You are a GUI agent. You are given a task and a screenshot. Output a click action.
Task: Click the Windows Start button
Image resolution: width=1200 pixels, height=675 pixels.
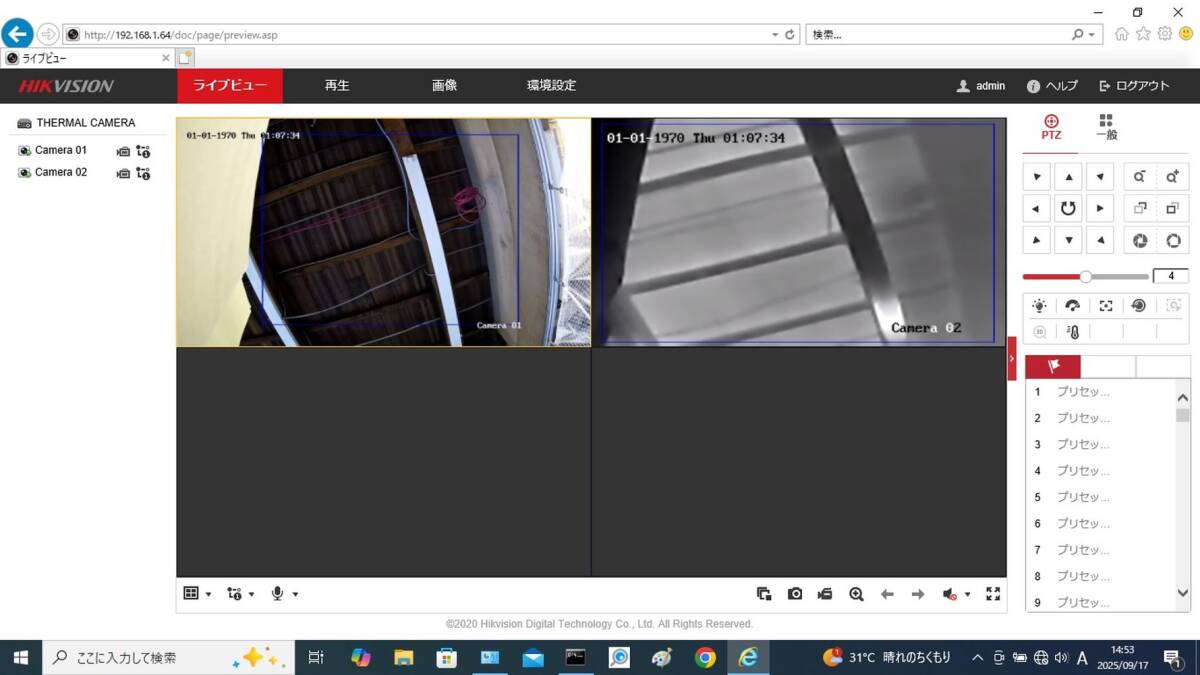point(20,657)
